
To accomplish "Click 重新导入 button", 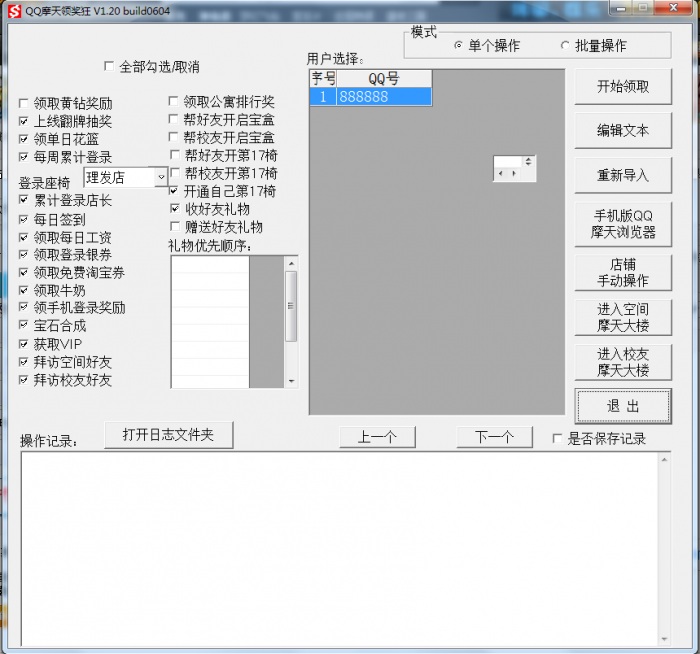I will tap(623, 175).
